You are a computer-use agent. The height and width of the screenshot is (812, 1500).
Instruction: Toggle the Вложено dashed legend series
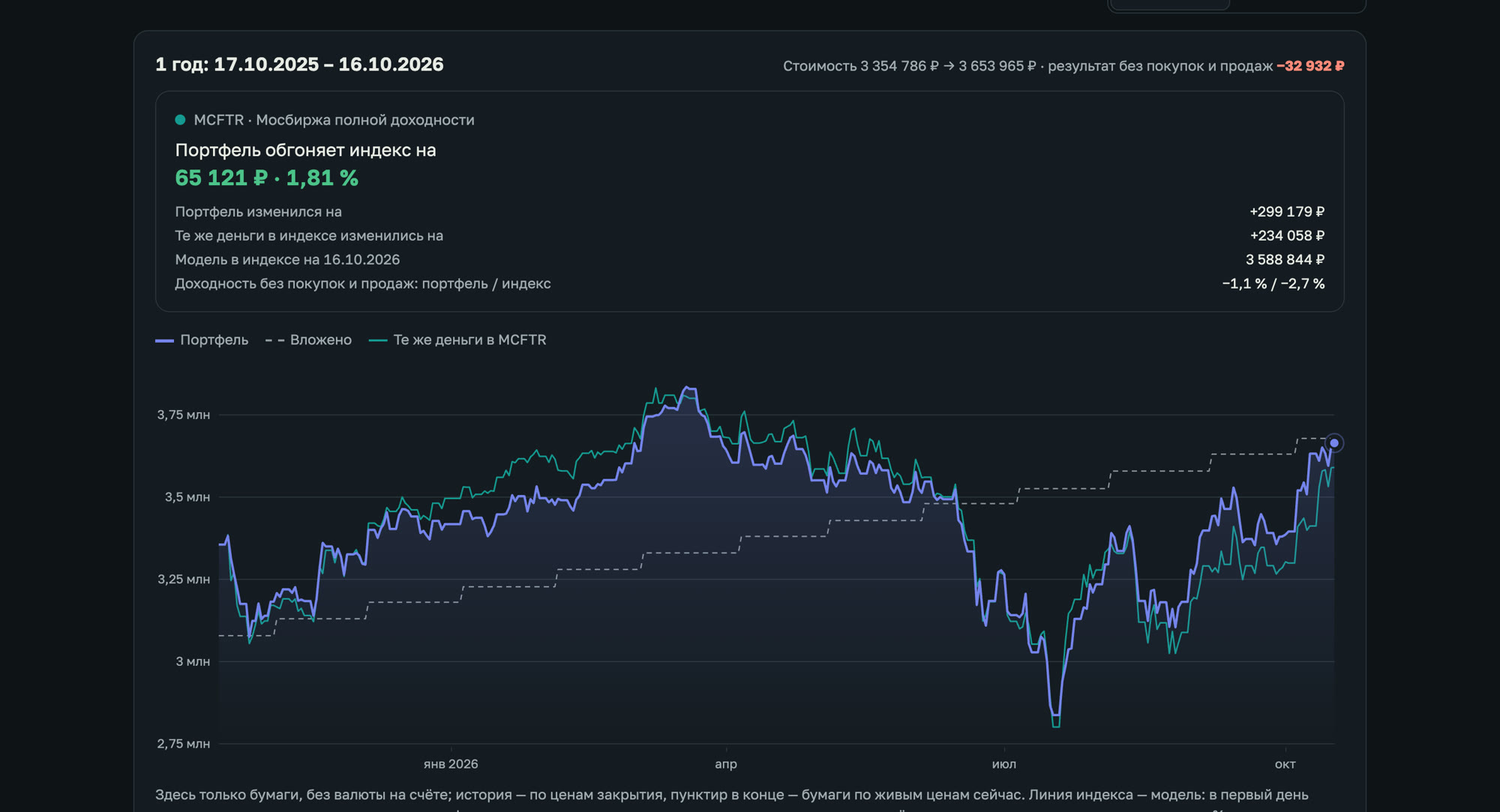308,340
